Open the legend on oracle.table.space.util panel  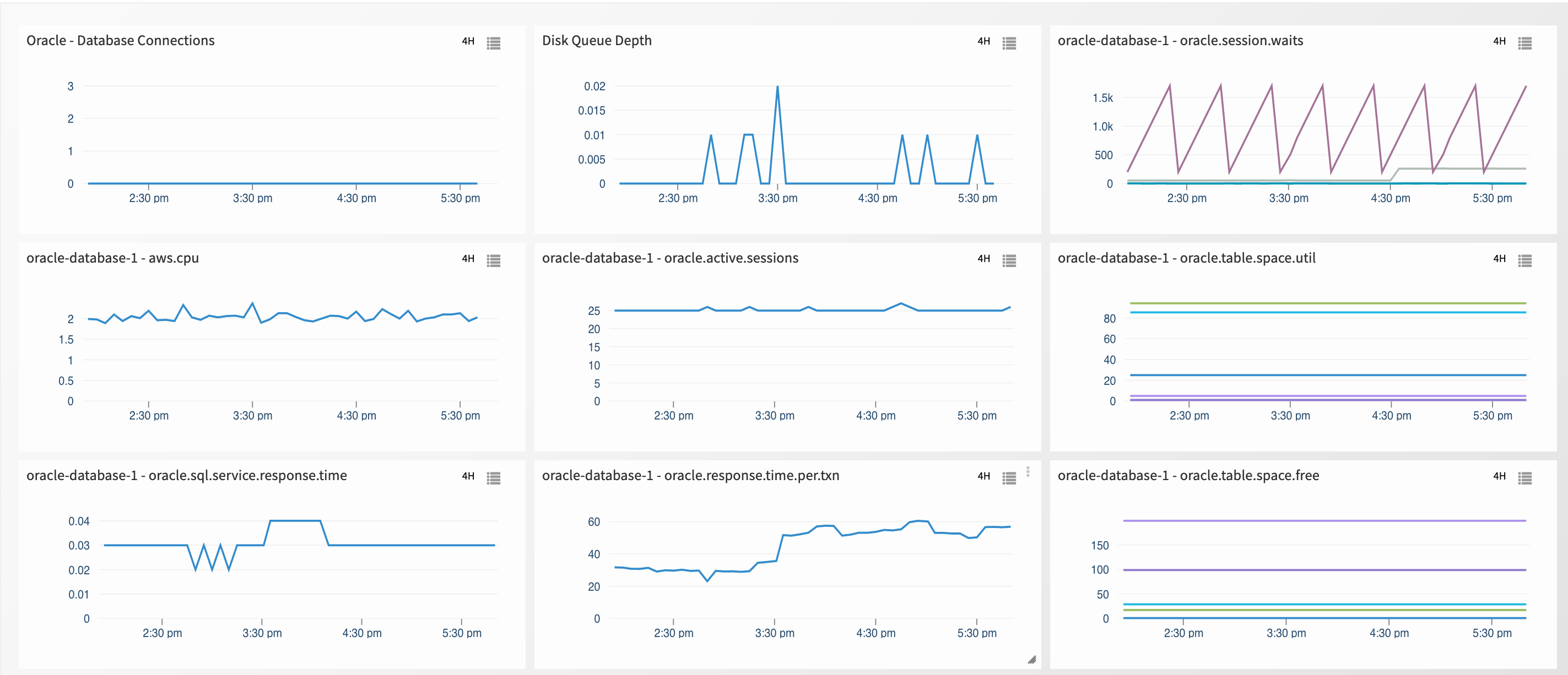pos(1526,260)
